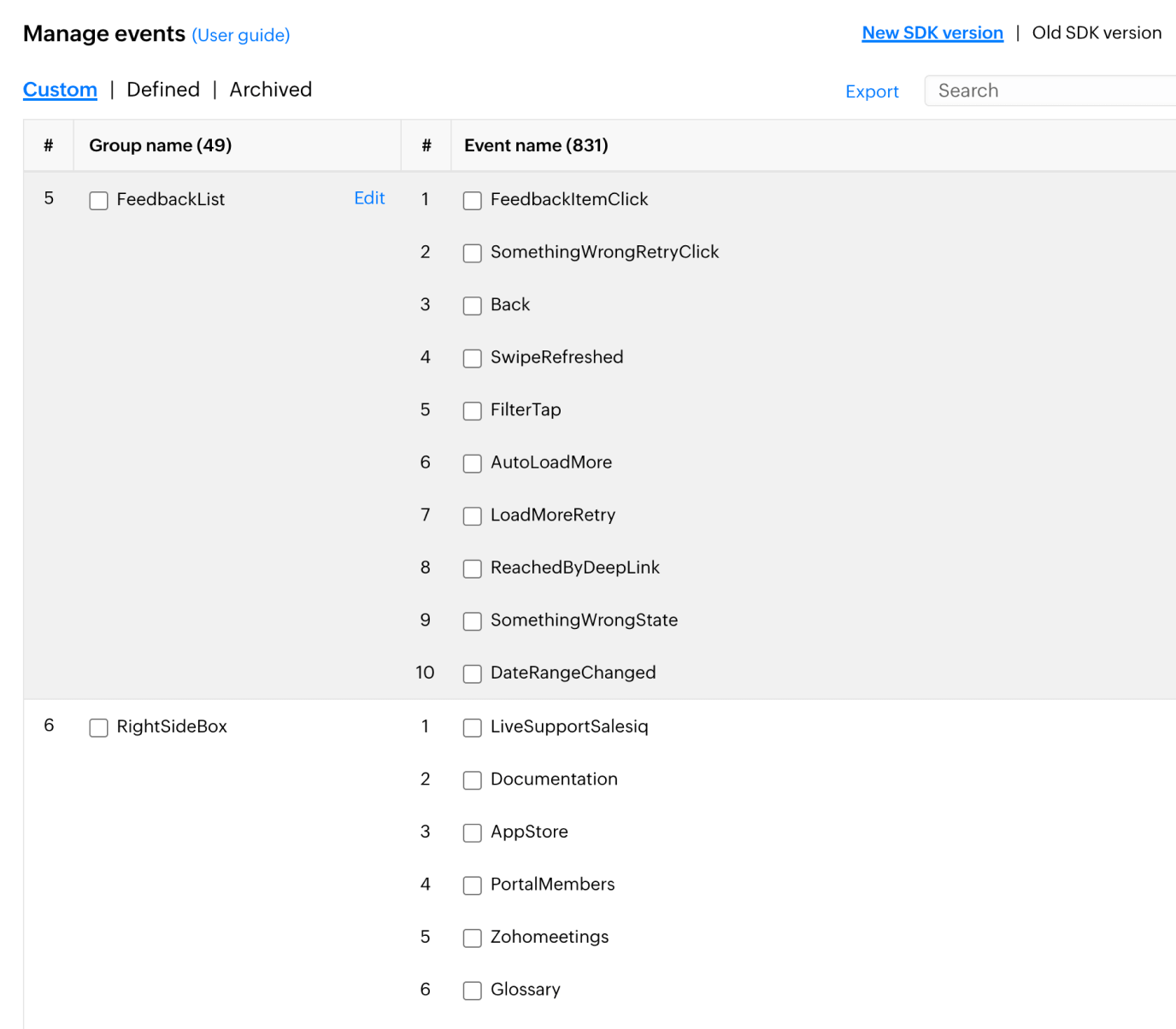
Task: Check the Zohomeetings event
Action: point(473,938)
